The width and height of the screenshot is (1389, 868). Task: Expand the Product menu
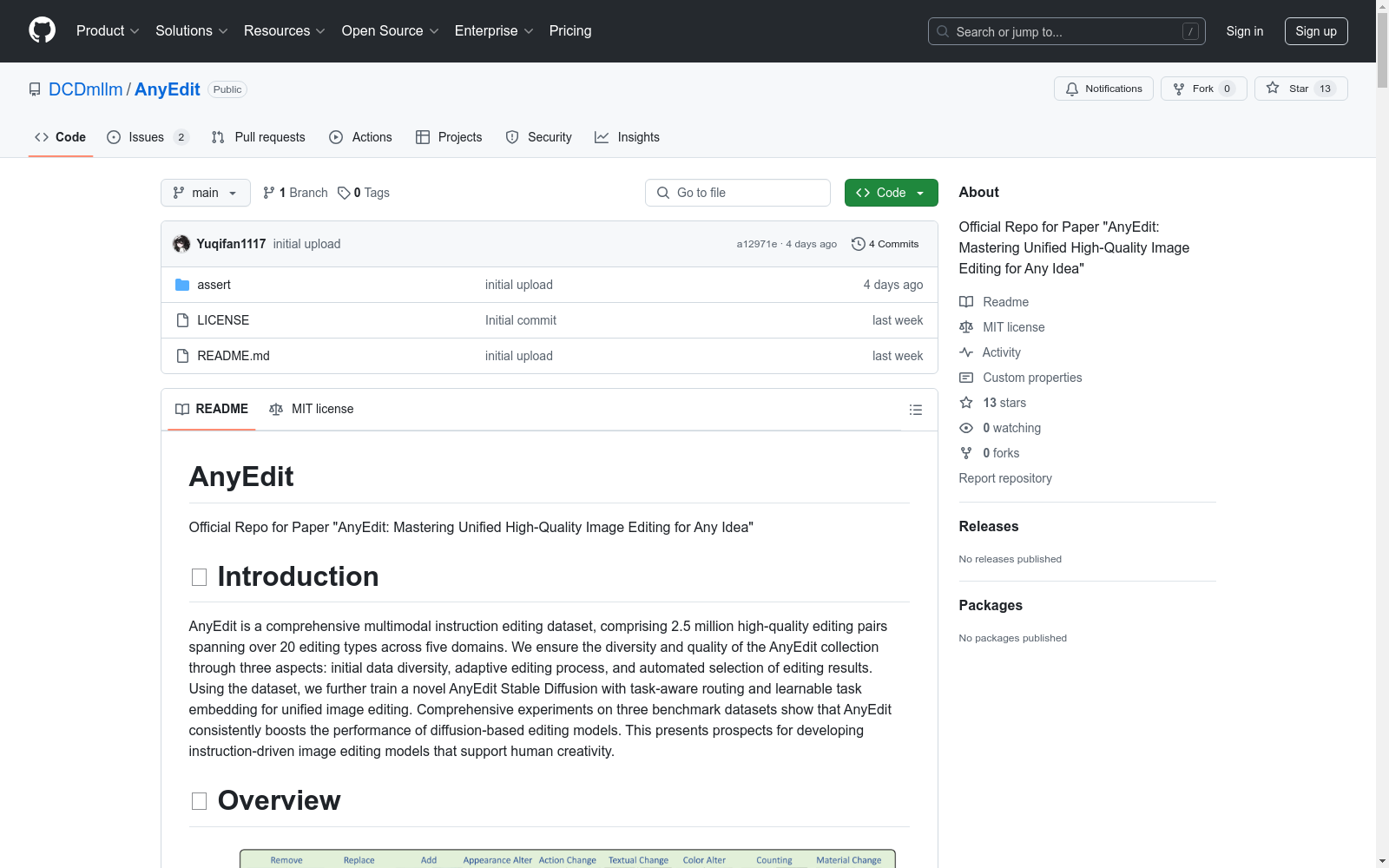pyautogui.click(x=108, y=30)
